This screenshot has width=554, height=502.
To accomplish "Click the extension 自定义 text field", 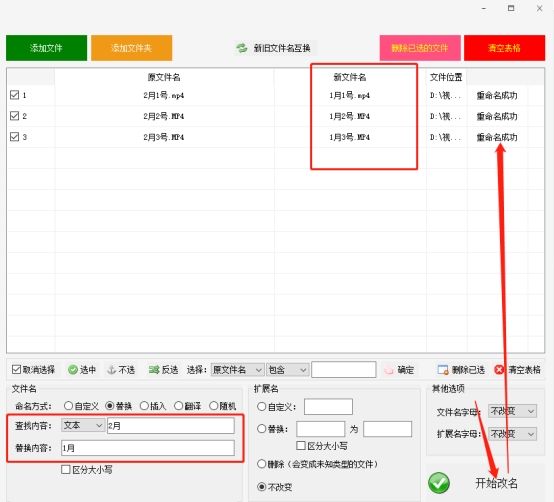I will click(328, 407).
